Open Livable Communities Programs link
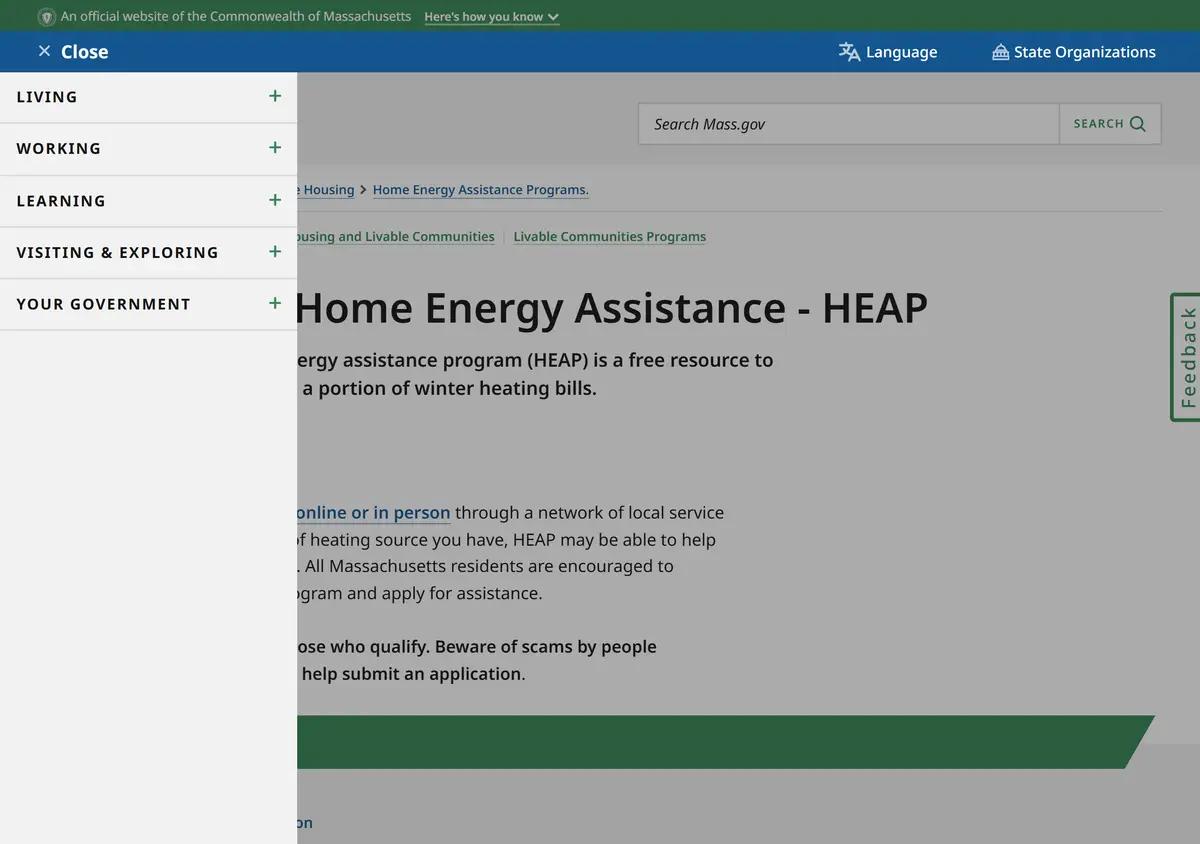Viewport: 1200px width, 844px height. click(610, 237)
